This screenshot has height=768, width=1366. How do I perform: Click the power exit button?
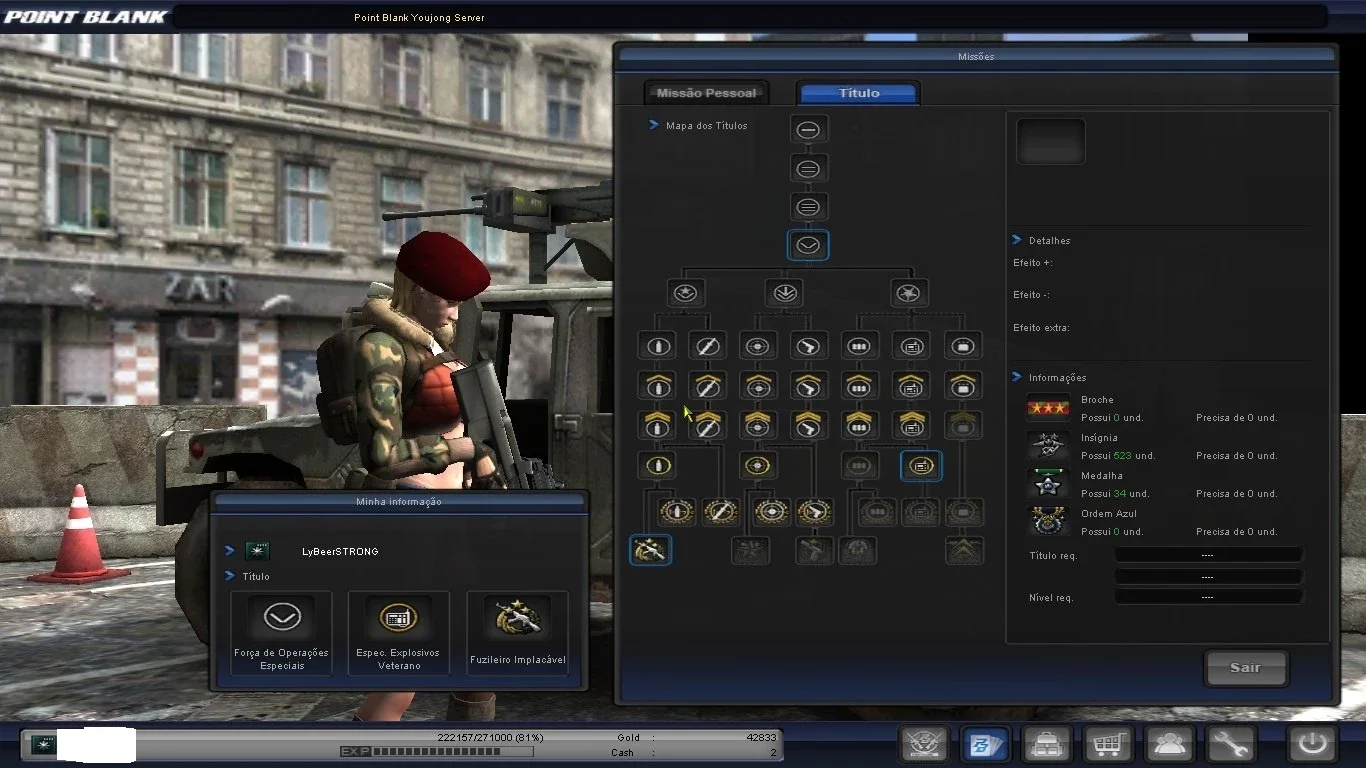[x=1312, y=744]
